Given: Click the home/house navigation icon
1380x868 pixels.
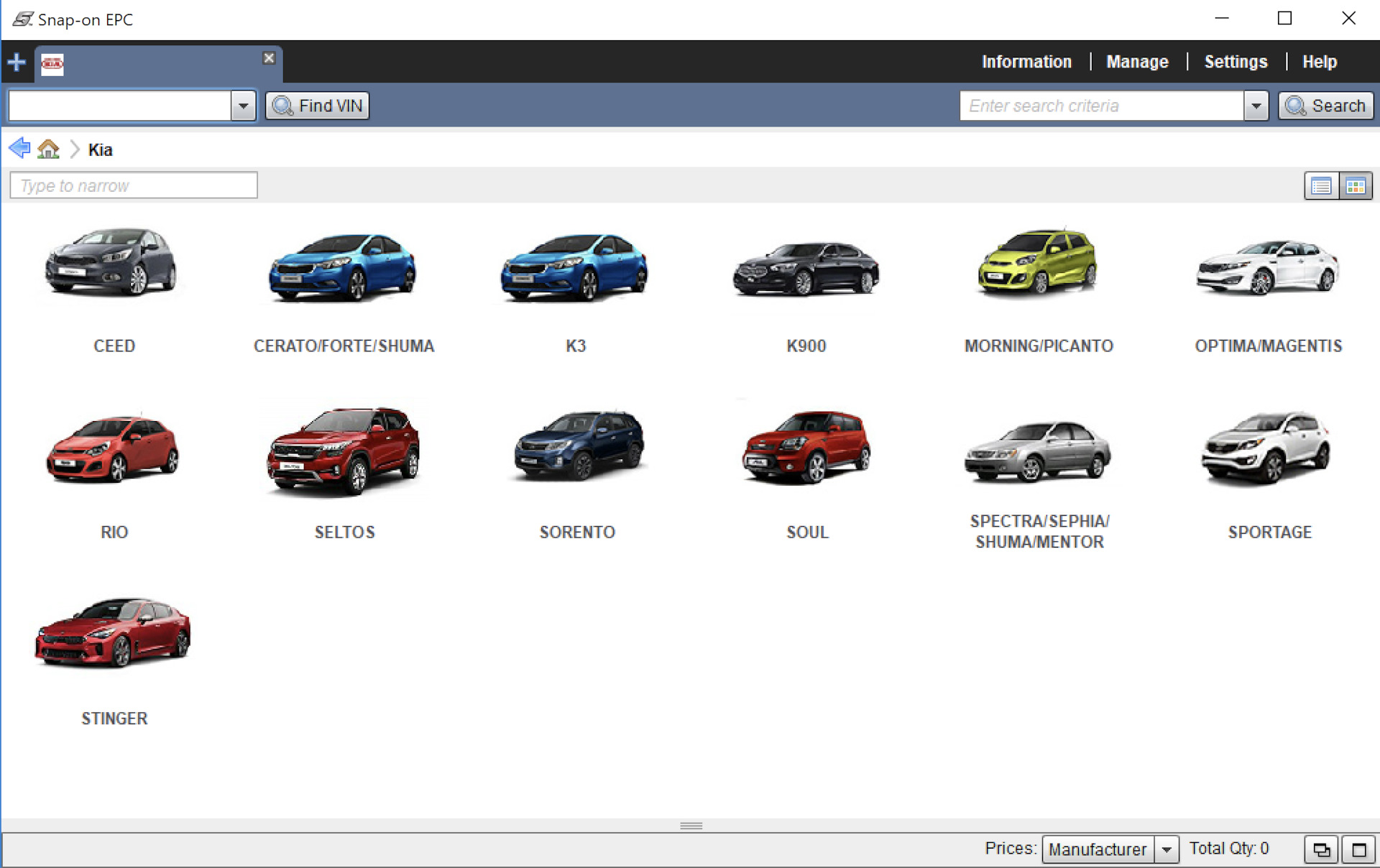Looking at the screenshot, I should tap(48, 150).
